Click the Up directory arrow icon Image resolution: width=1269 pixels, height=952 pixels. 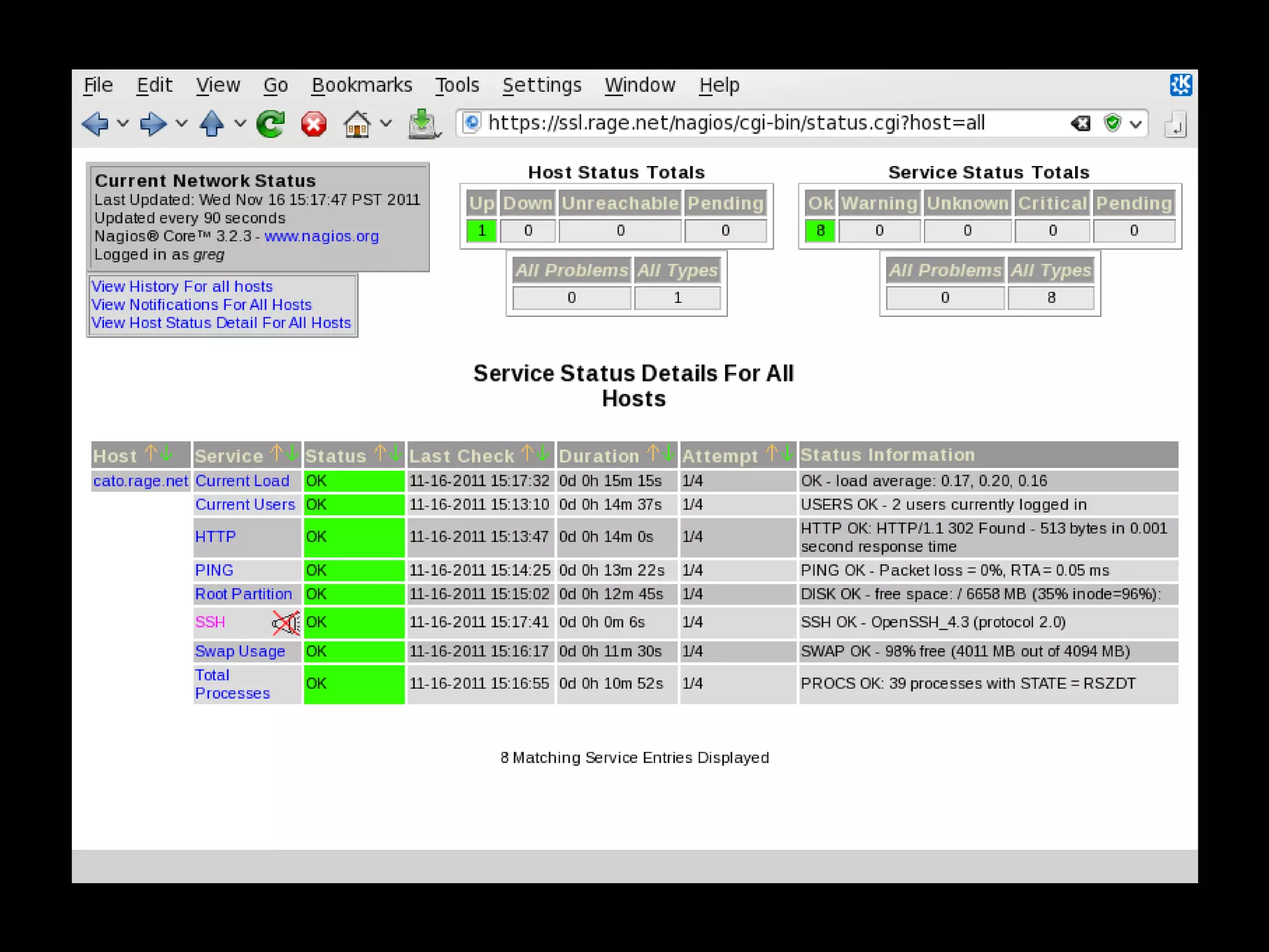click(x=211, y=124)
